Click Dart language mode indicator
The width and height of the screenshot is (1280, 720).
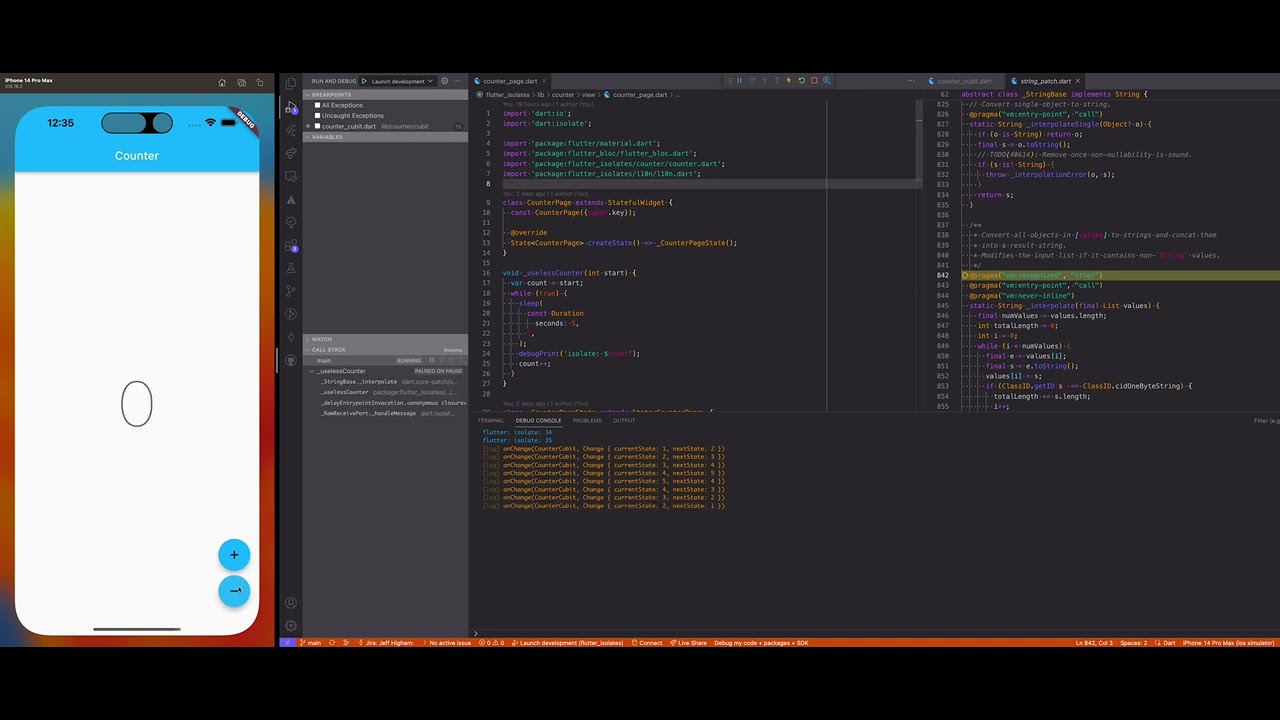[1169, 643]
